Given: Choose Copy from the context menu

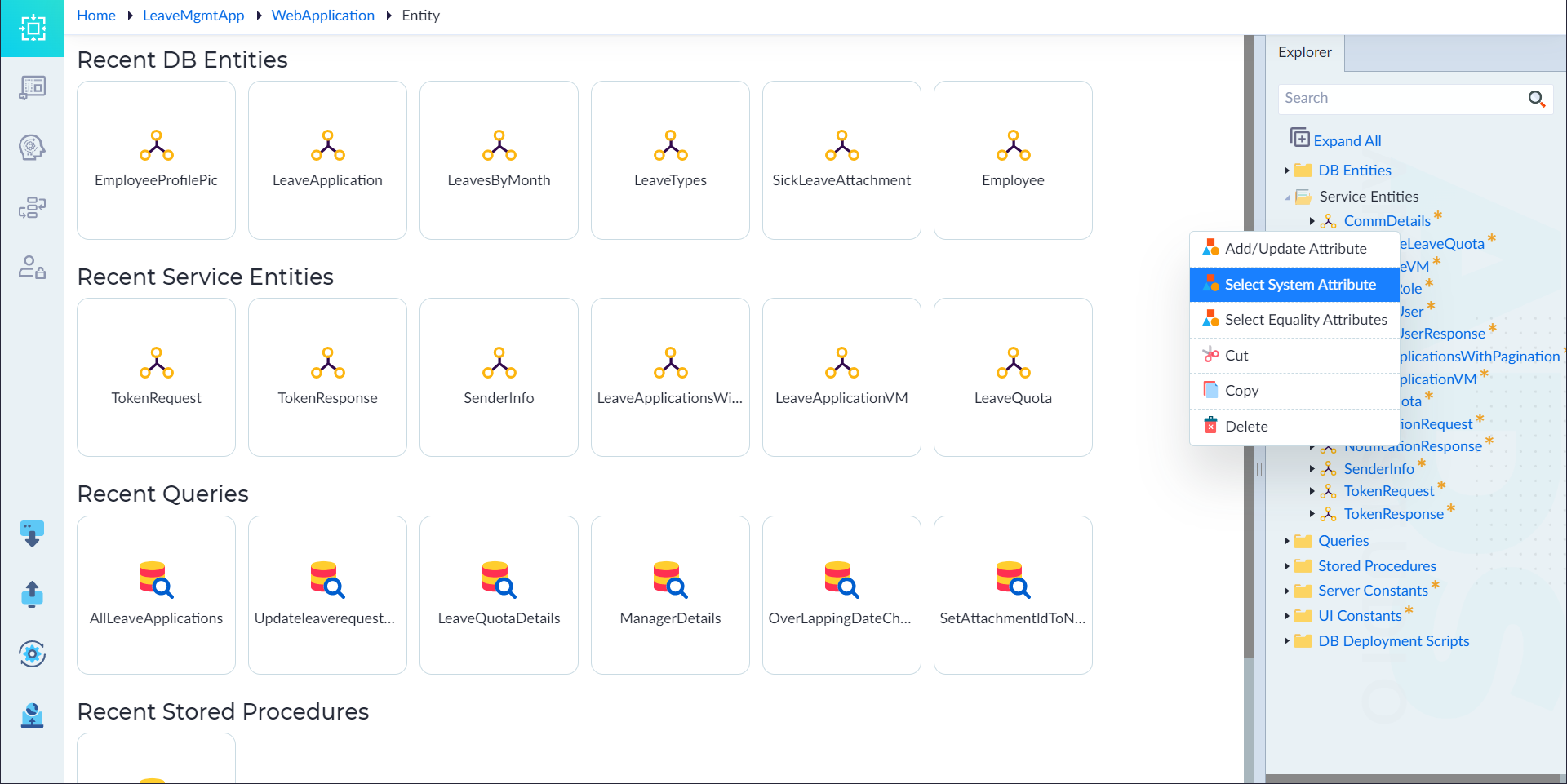Looking at the screenshot, I should pos(1294,391).
